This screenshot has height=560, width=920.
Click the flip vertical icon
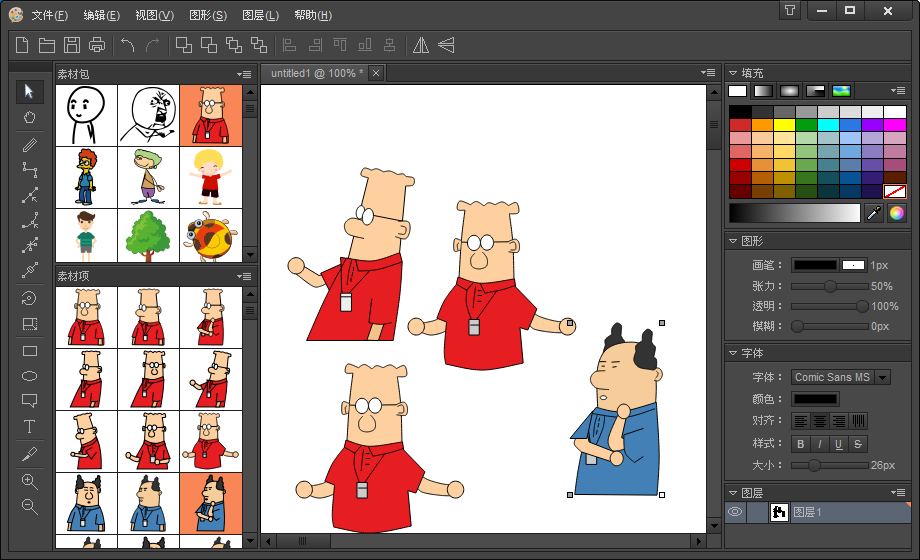[446, 45]
